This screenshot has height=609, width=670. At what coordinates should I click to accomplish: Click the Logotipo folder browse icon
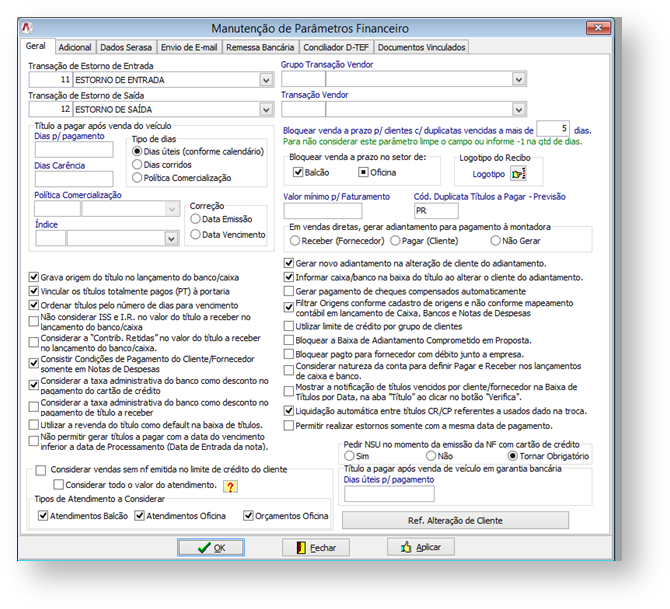click(518, 174)
